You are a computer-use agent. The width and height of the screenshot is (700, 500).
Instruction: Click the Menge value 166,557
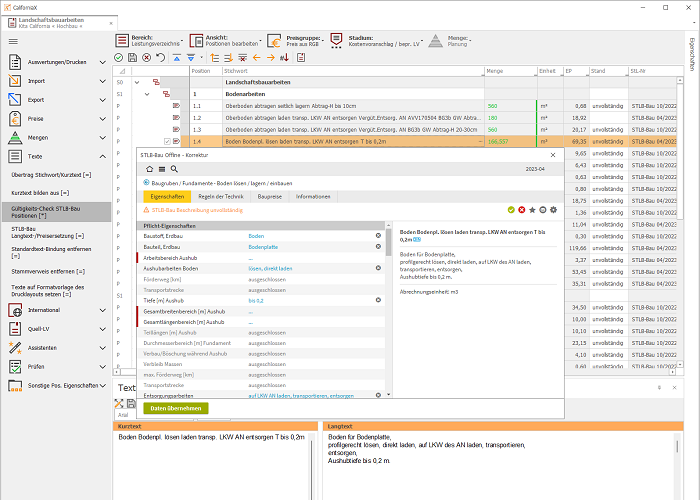point(498,142)
